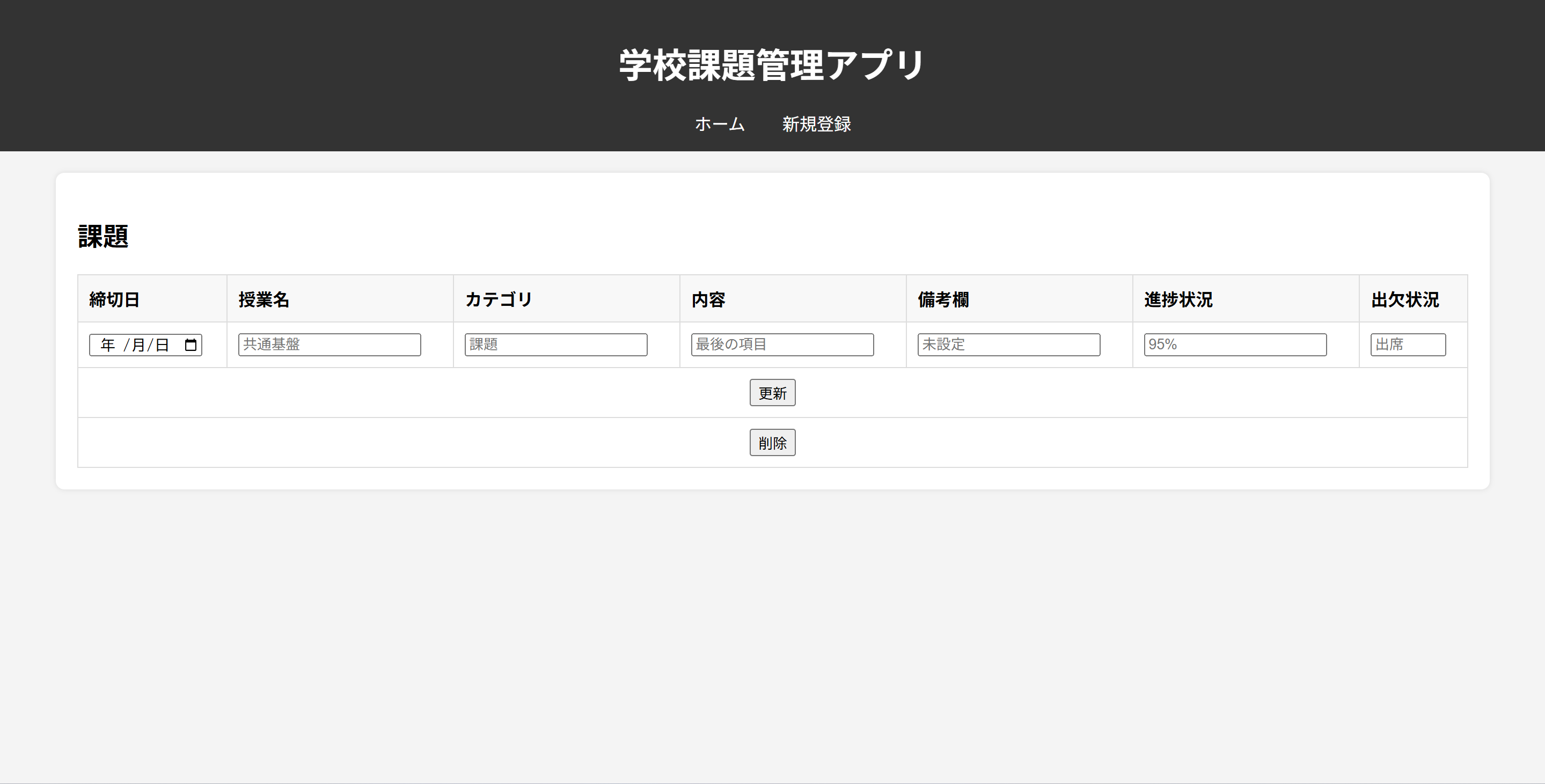Click the 締切日 column header
Viewport: 1545px width, 784px height.
114,299
